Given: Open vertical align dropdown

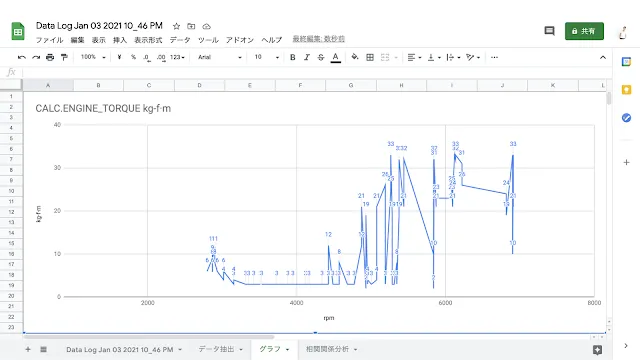Looking at the screenshot, I should click(x=434, y=57).
